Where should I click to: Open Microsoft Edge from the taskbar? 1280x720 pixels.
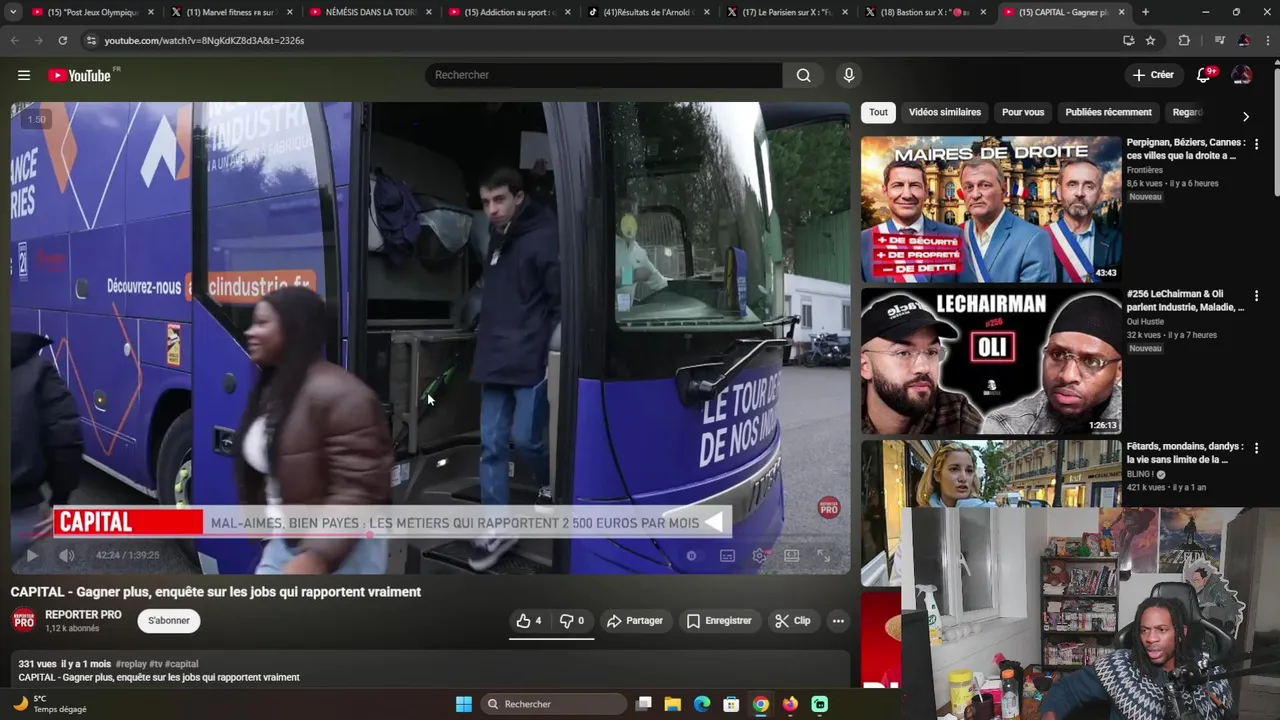tap(702, 704)
